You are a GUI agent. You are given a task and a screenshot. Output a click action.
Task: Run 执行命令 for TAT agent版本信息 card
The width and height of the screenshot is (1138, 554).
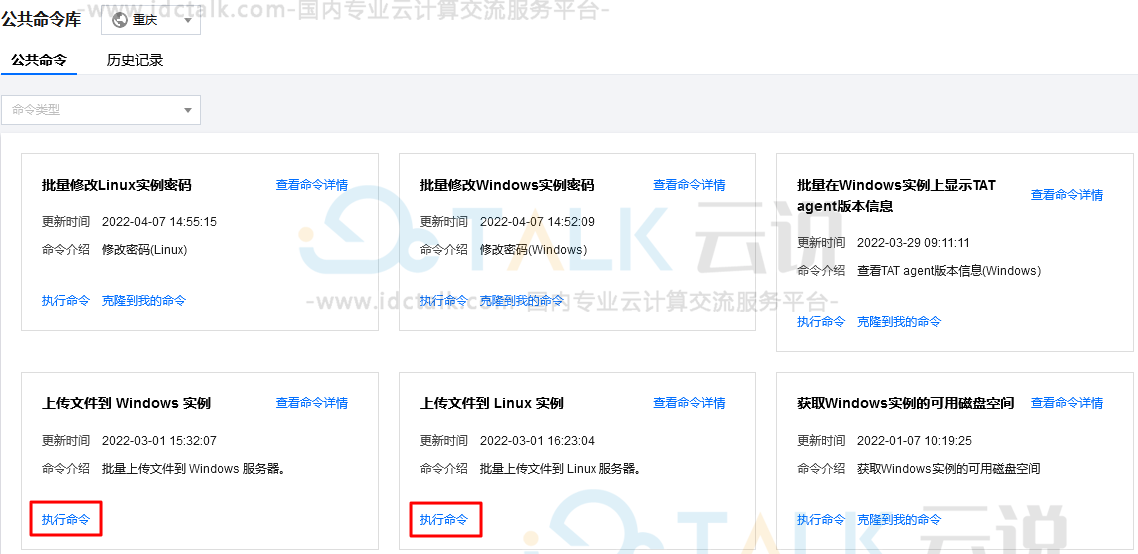tap(821, 322)
